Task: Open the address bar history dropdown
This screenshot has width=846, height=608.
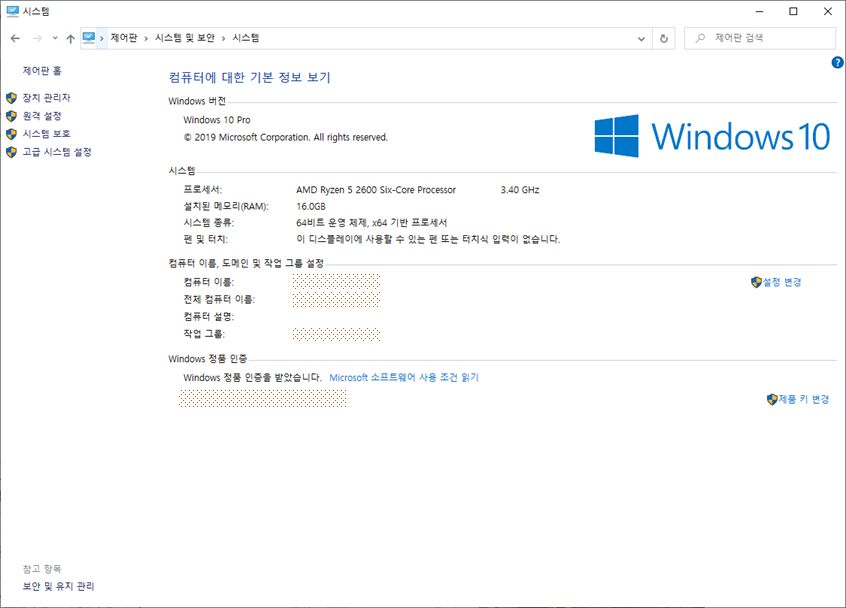Action: tap(641, 38)
